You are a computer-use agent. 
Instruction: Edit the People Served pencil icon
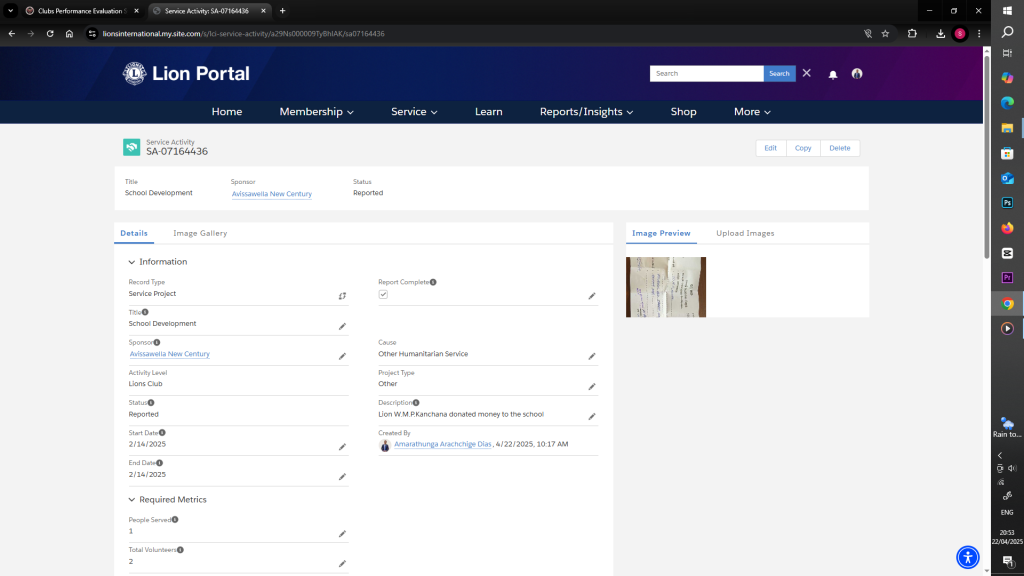[x=342, y=534]
